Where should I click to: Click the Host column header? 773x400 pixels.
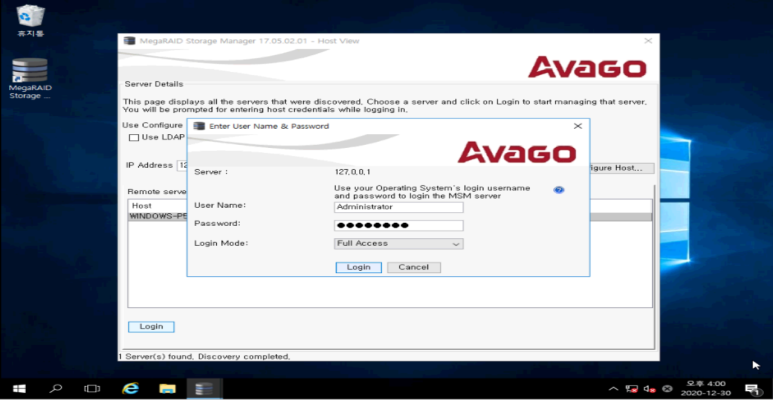pyautogui.click(x=142, y=206)
